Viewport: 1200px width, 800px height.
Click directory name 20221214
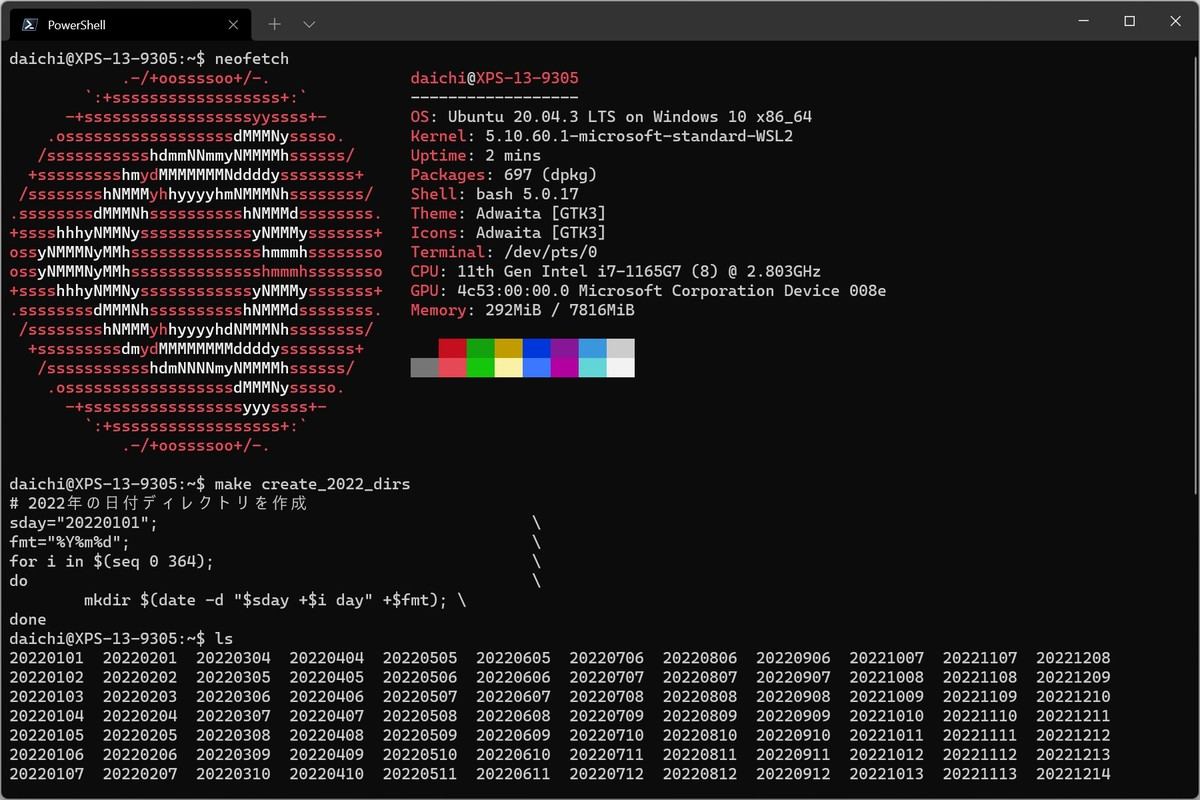tap(1073, 774)
